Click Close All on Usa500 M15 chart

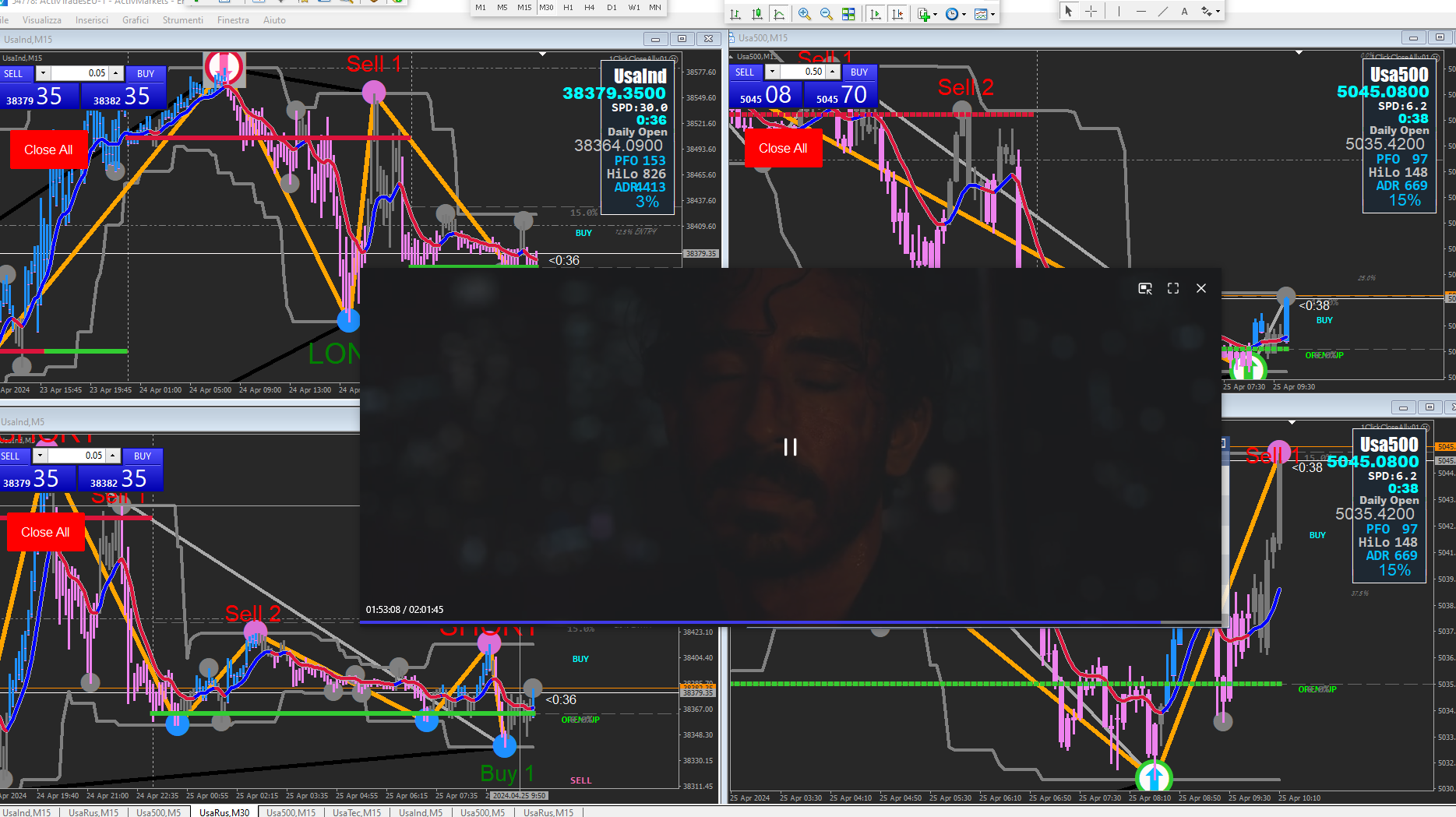pyautogui.click(x=783, y=148)
